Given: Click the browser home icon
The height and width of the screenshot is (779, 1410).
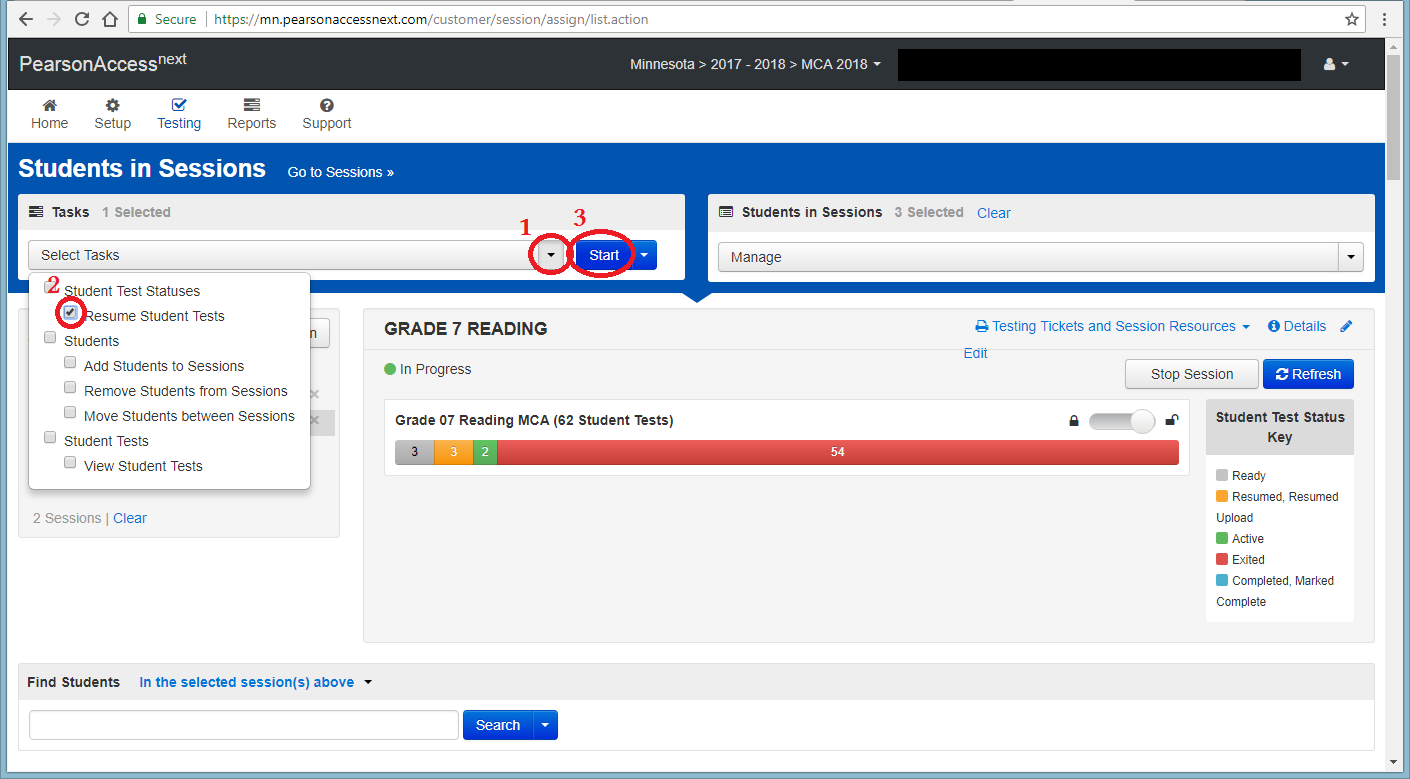Looking at the screenshot, I should [x=110, y=19].
